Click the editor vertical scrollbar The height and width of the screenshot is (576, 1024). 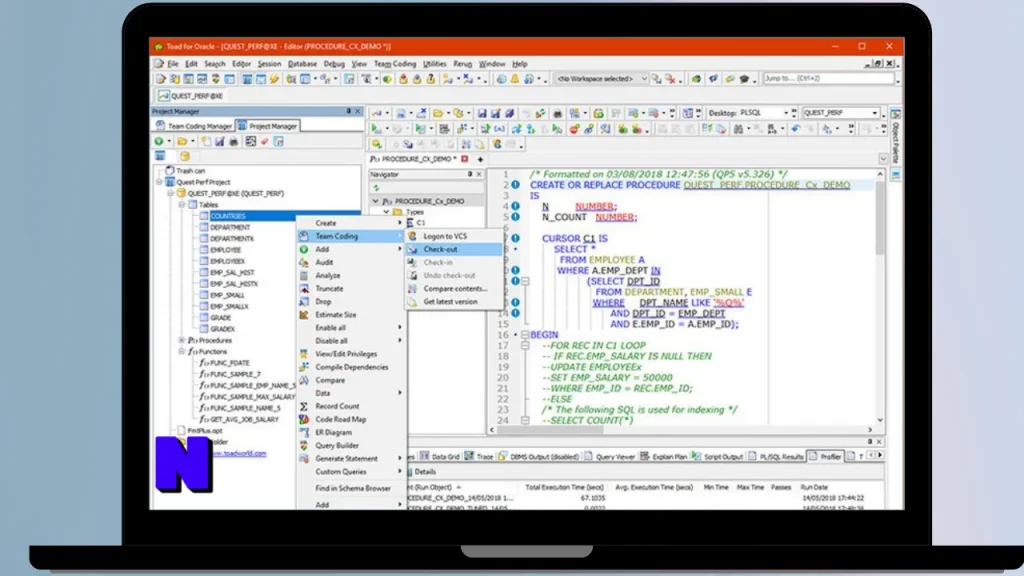pyautogui.click(x=880, y=297)
